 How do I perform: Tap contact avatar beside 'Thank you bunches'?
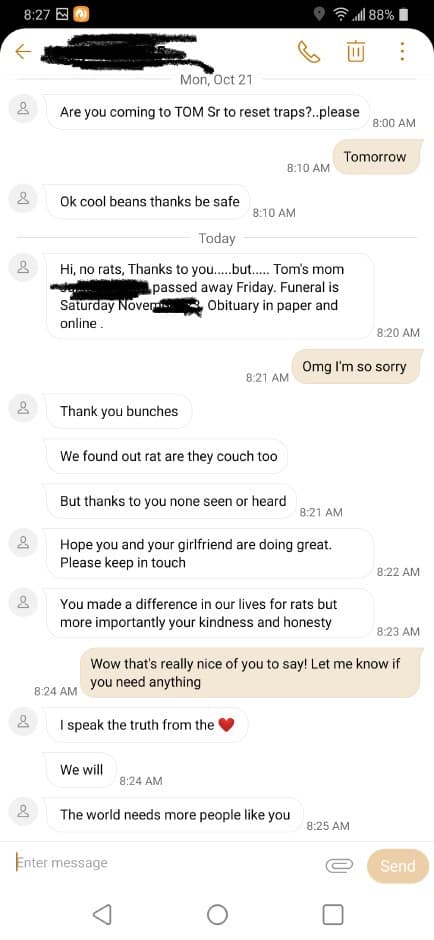click(23, 408)
